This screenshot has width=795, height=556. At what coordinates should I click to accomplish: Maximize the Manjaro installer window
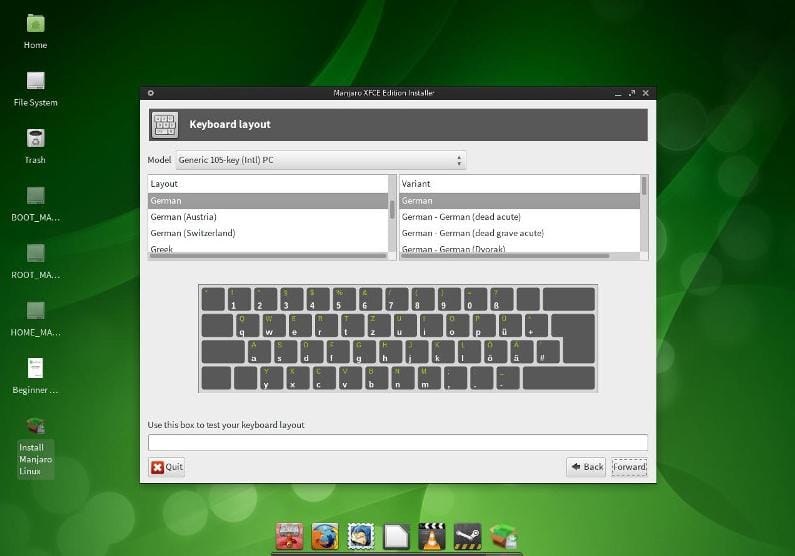632,93
